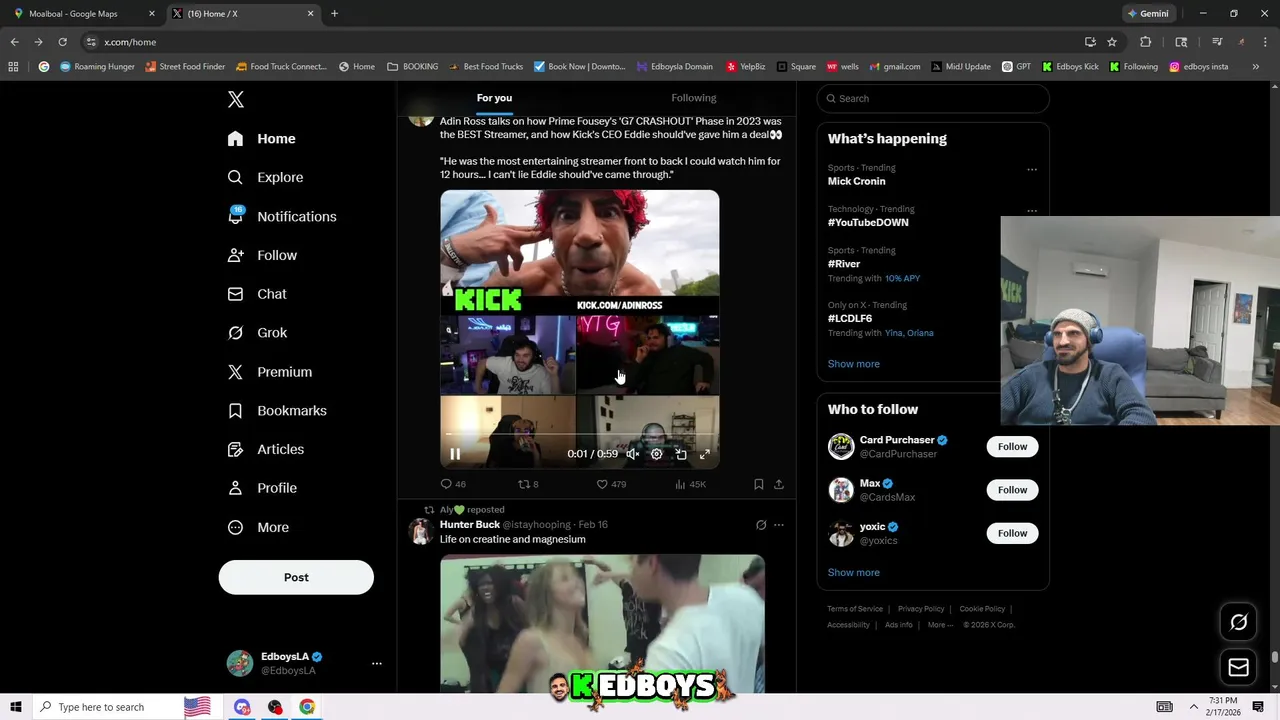Expand the video to fullscreen
The image size is (1280, 720).
pyautogui.click(x=705, y=454)
